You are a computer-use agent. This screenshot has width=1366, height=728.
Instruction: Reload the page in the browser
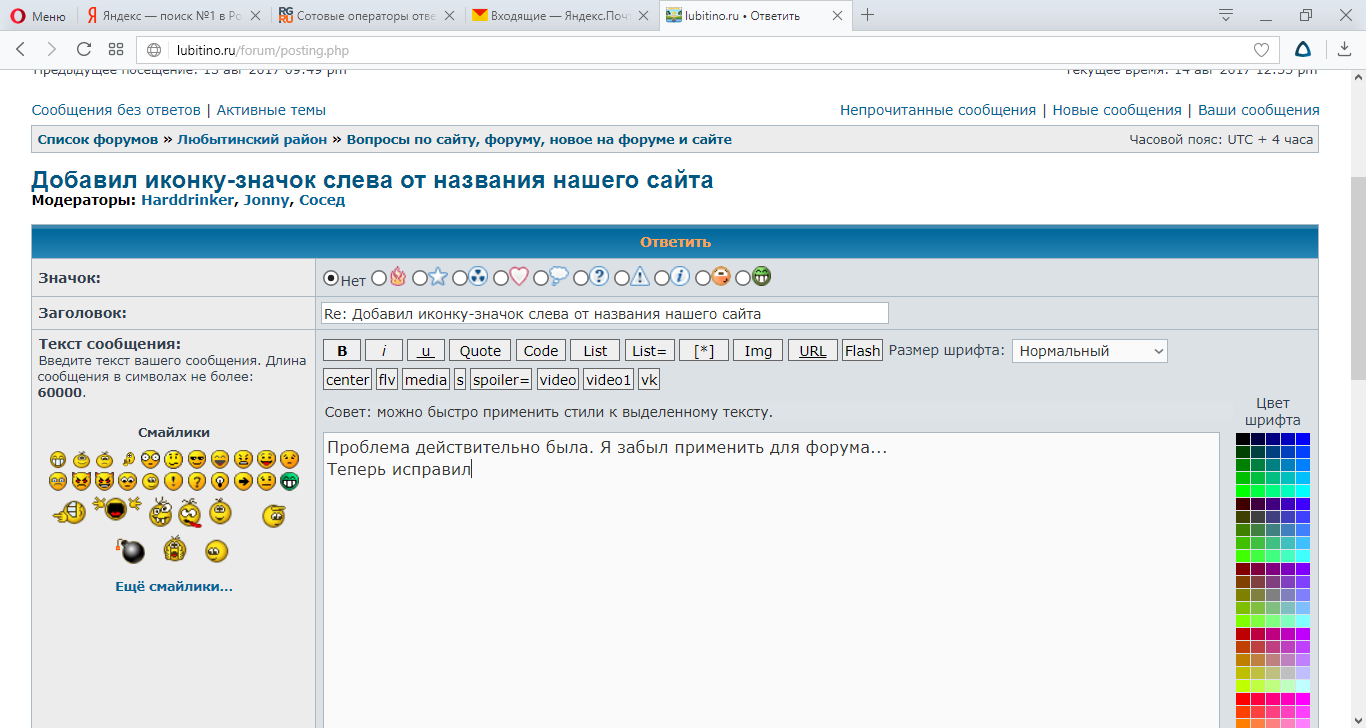click(x=84, y=49)
